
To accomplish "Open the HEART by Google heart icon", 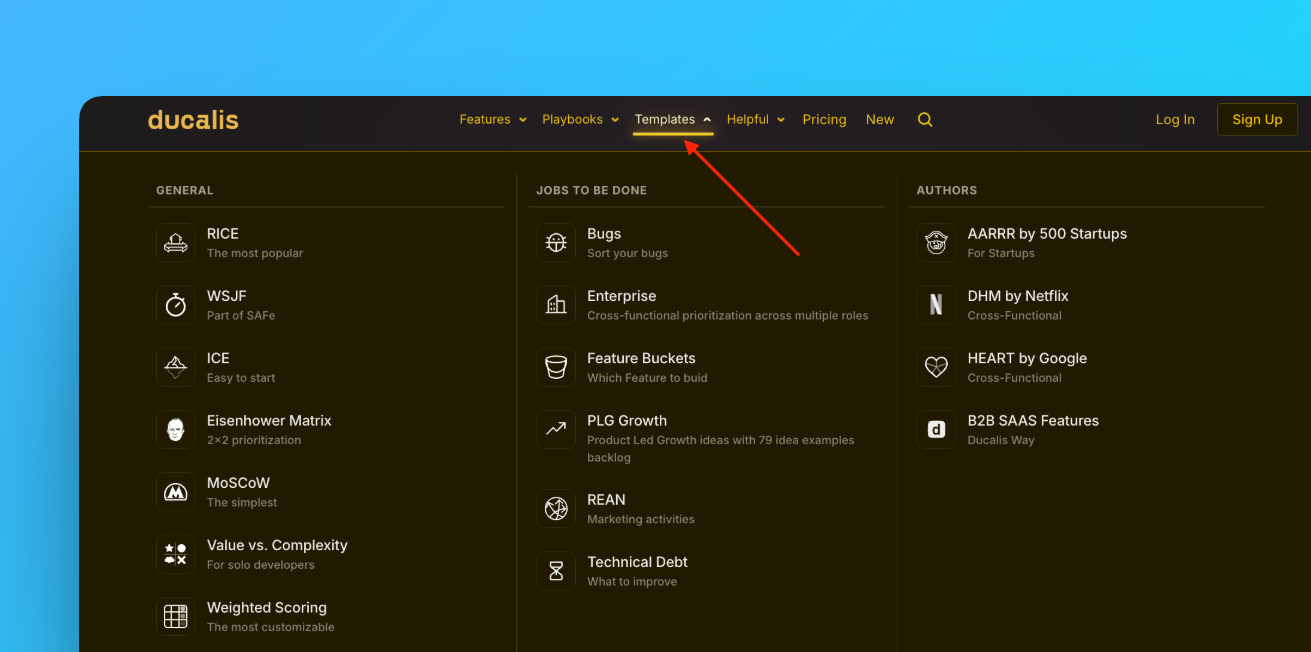I will coord(936,367).
